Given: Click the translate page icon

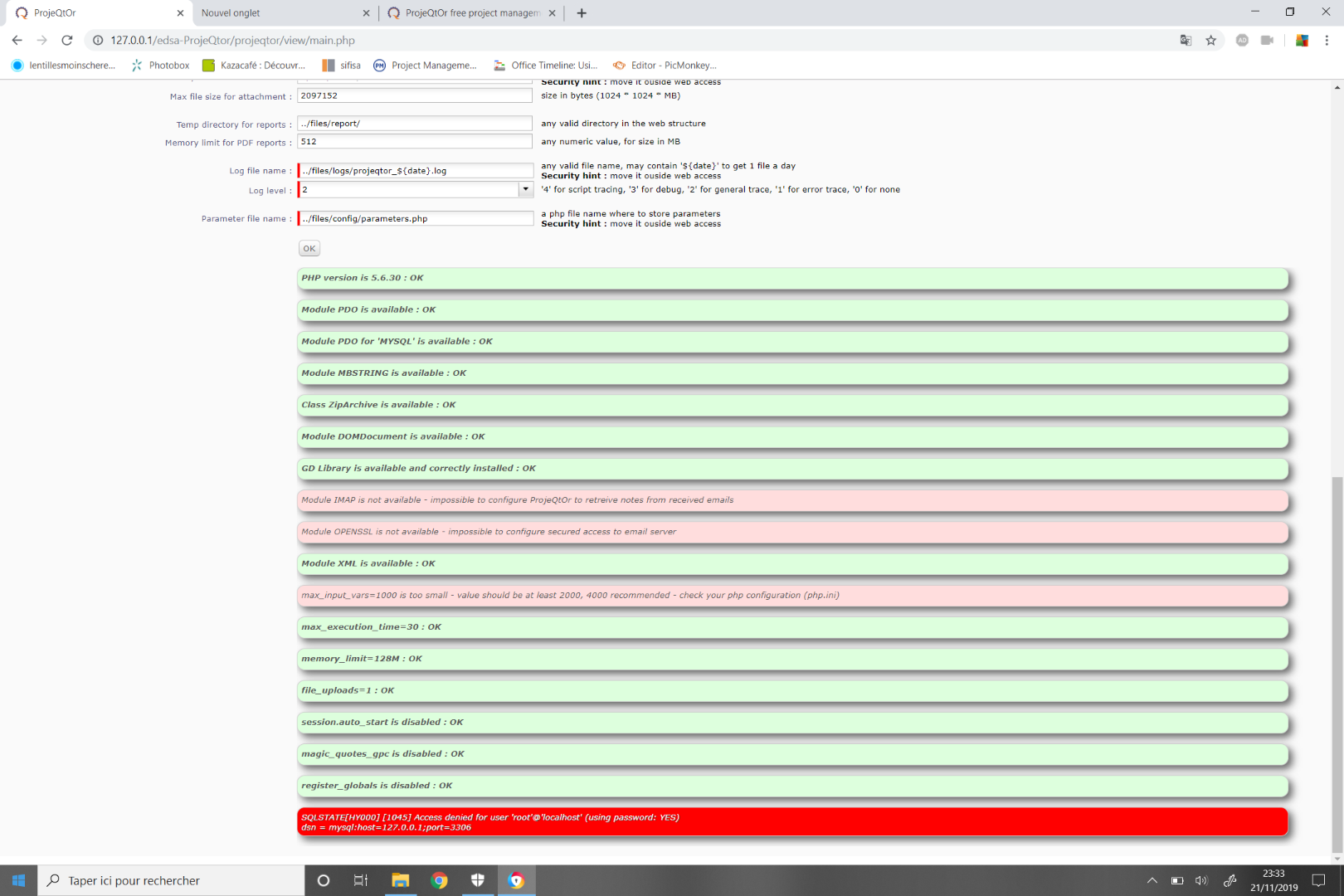Looking at the screenshot, I should [1186, 40].
